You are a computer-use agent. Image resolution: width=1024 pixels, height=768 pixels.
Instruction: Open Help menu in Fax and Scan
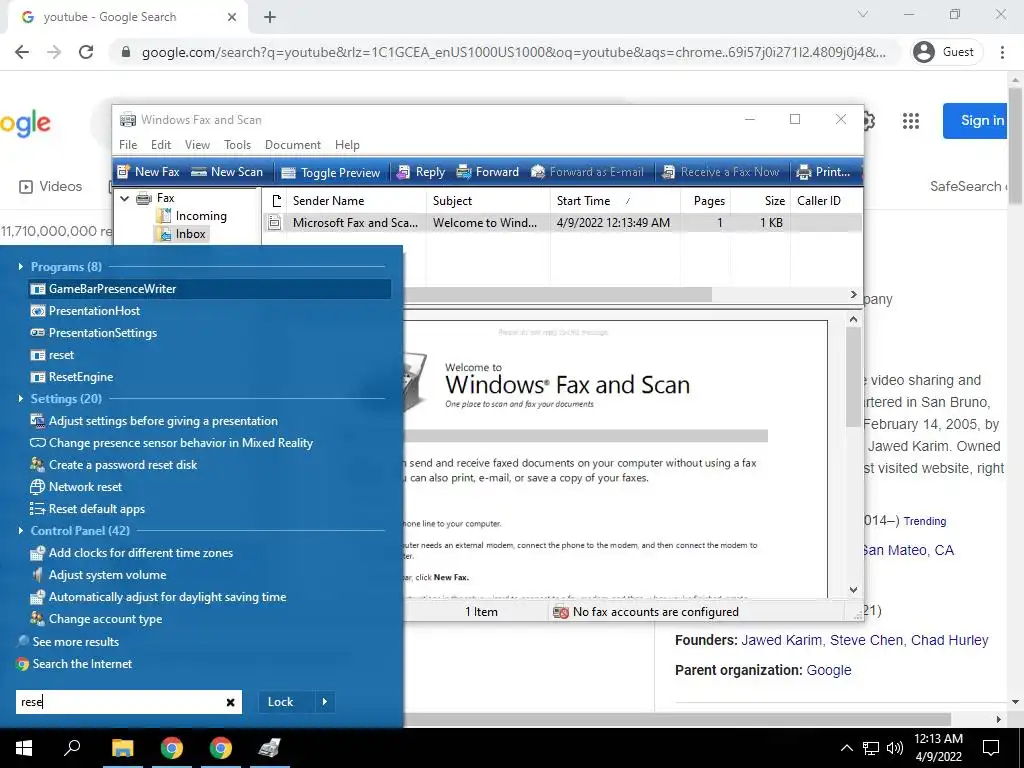(x=347, y=145)
